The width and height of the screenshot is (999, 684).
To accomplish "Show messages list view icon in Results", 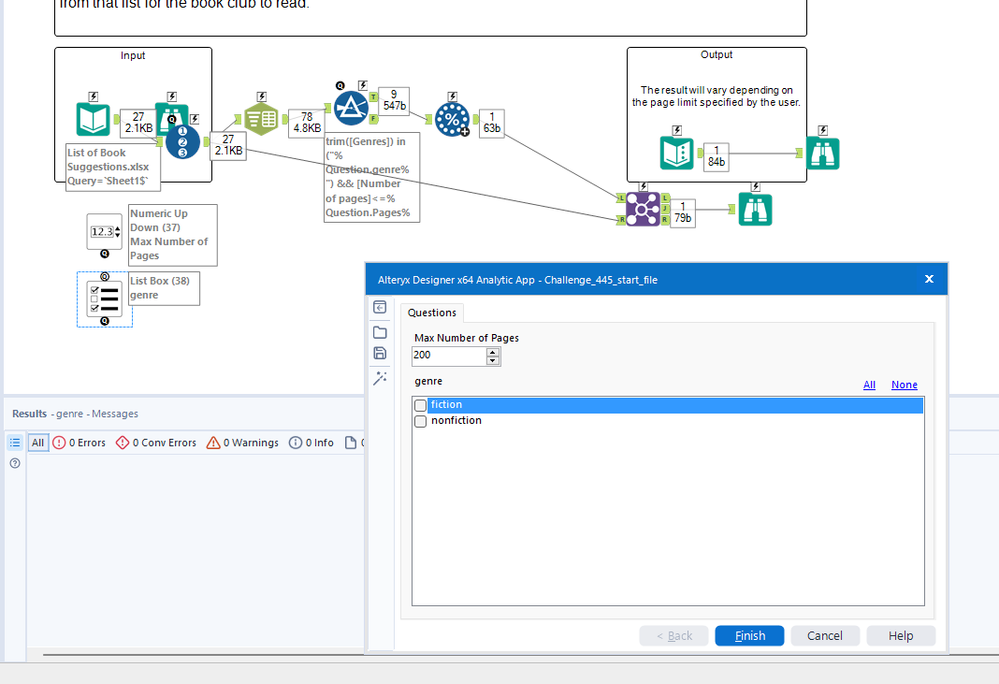I will pos(15,442).
